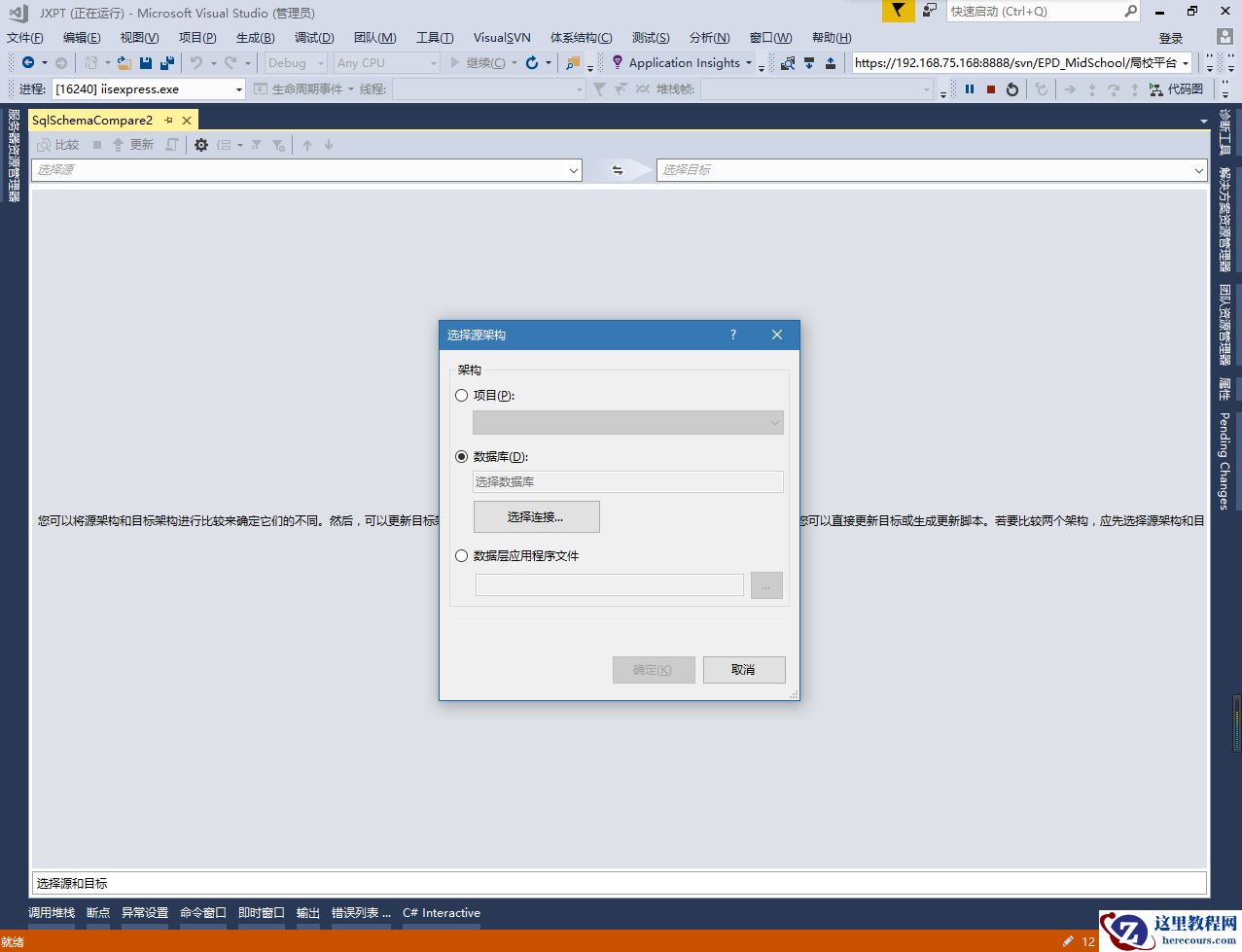
Task: Close the SqlSchemaCompare2 tab
Action: pyautogui.click(x=187, y=121)
